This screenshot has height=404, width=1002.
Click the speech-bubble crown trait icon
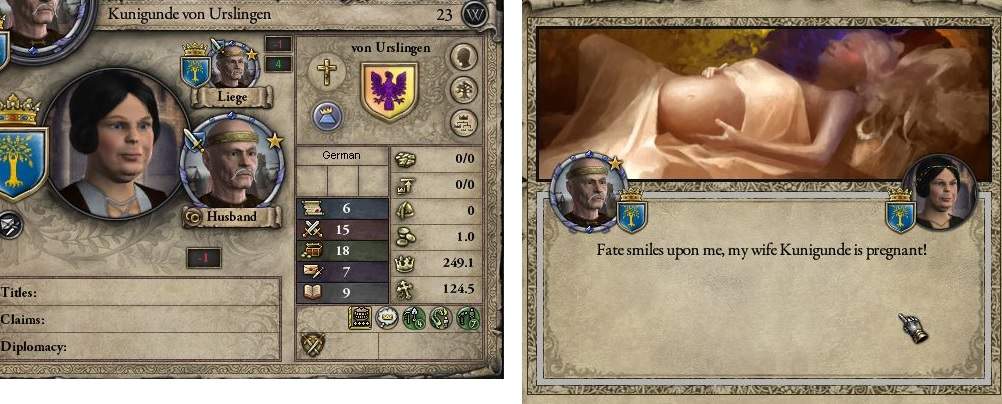(387, 318)
